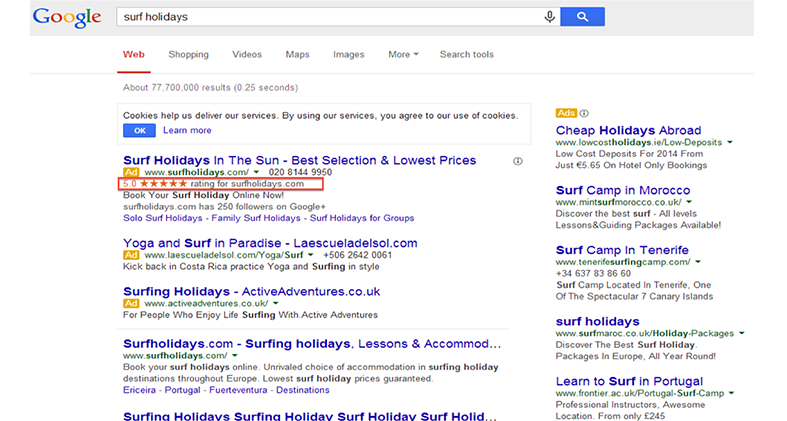Click the Google logo
The height and width of the screenshot is (421, 787).
tap(66, 17)
